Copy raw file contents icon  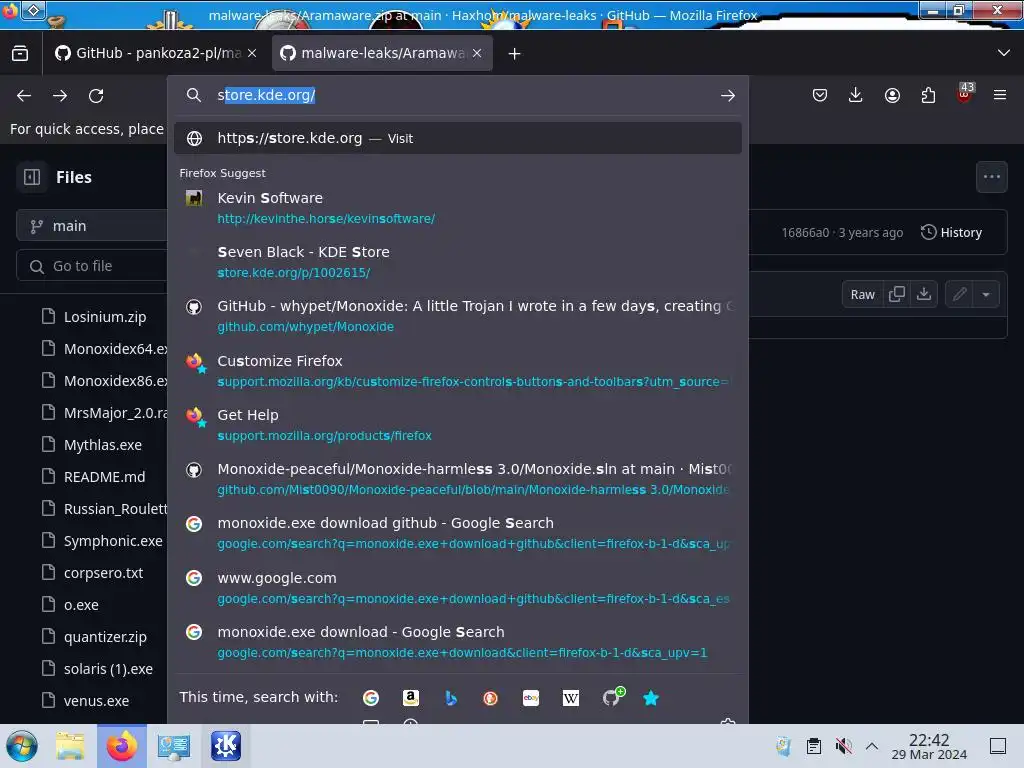(x=897, y=295)
